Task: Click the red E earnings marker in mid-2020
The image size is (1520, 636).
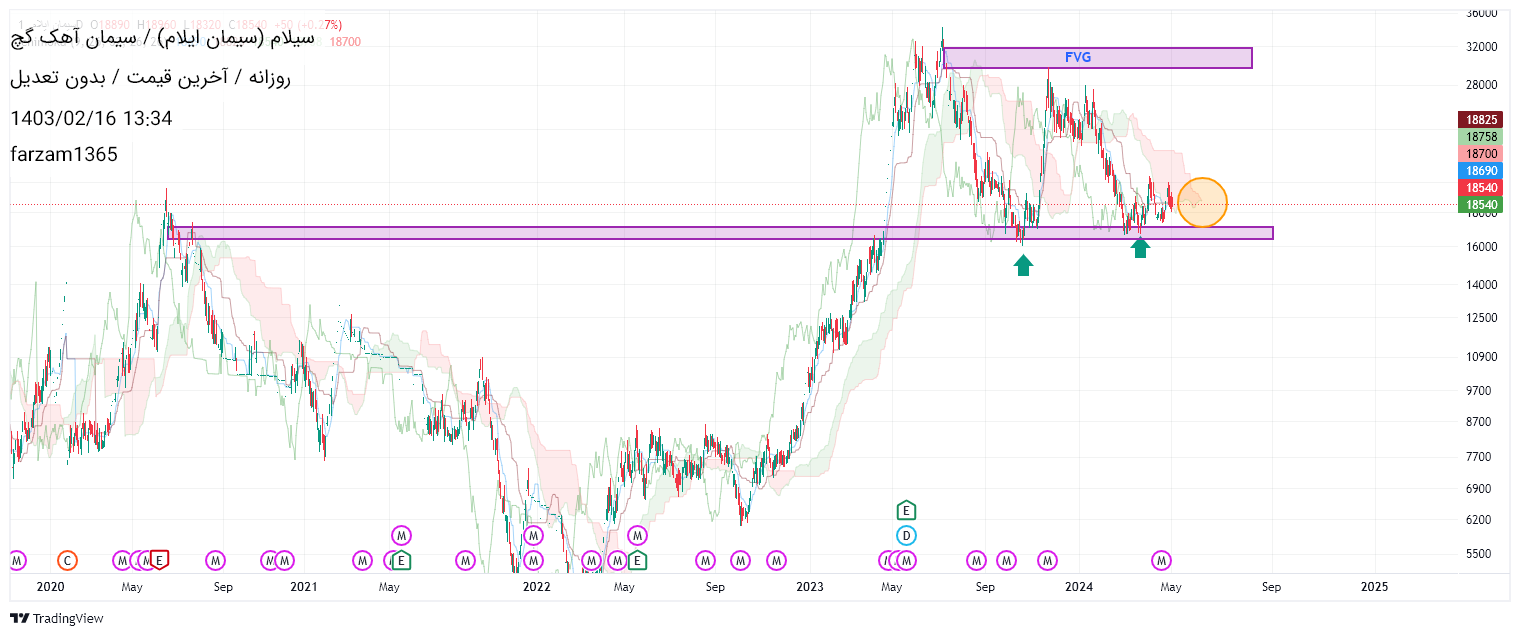Action: click(x=159, y=560)
